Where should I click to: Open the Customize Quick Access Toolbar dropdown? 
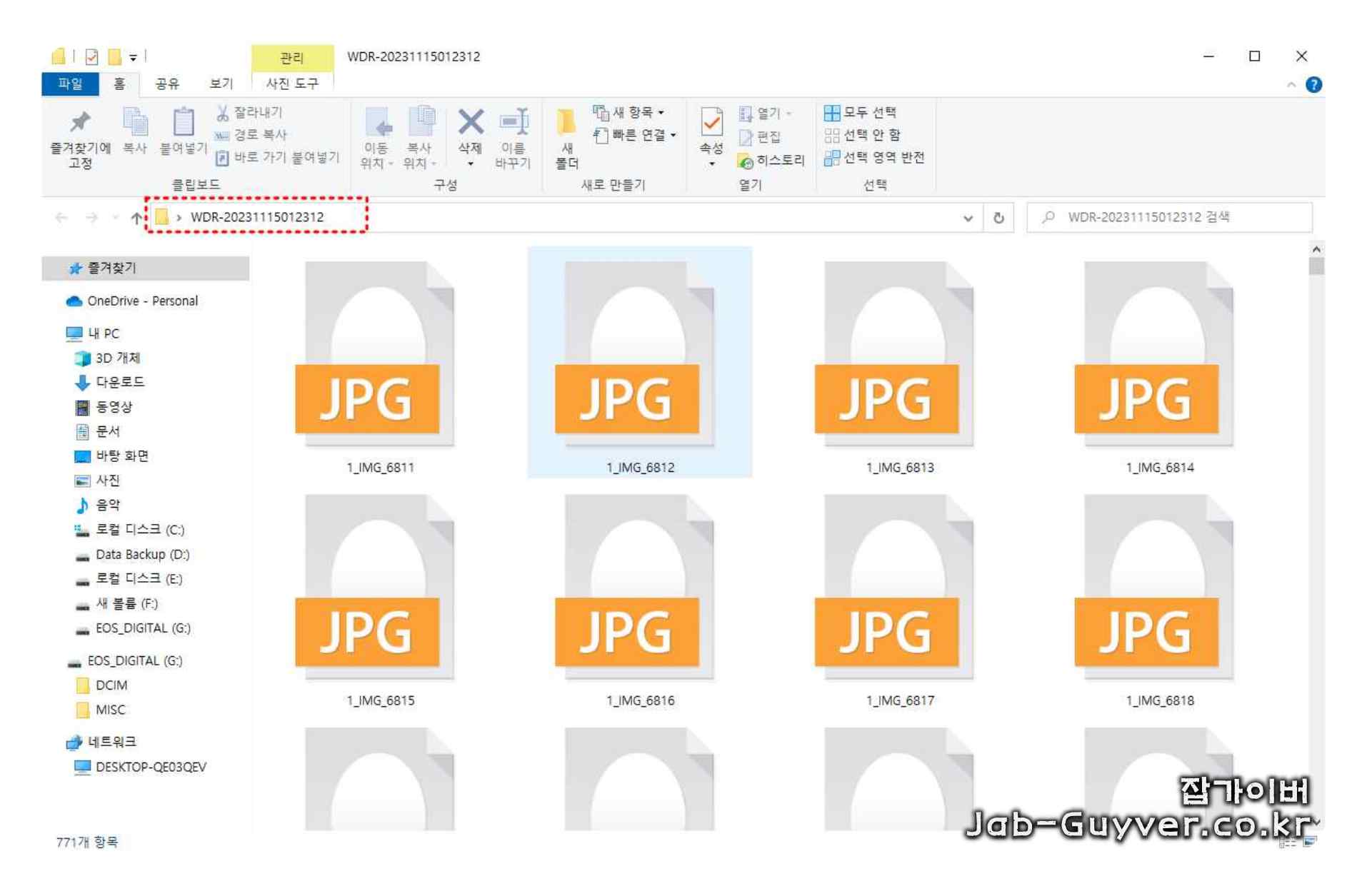133,58
